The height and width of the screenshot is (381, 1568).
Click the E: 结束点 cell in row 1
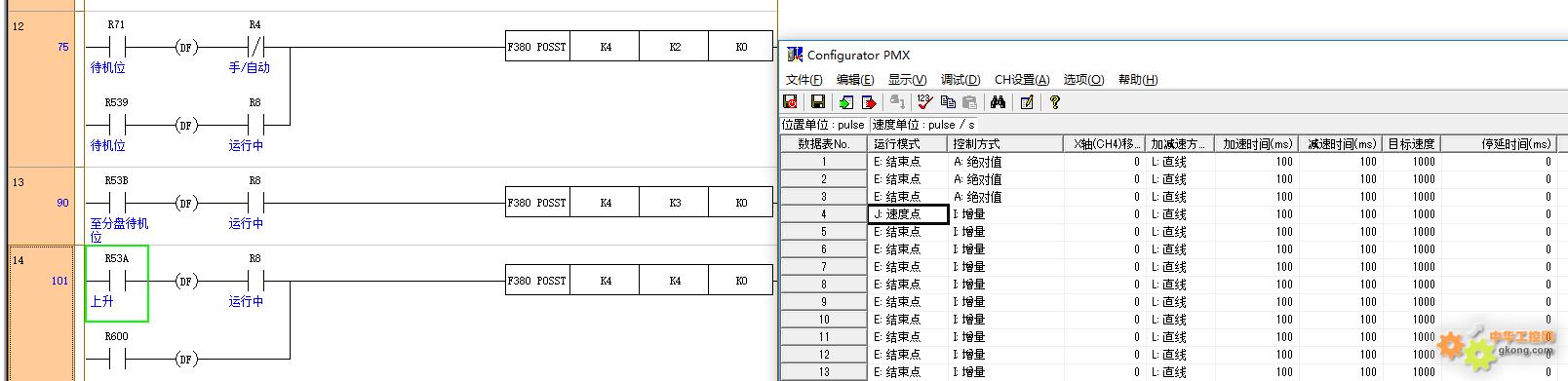tap(909, 162)
